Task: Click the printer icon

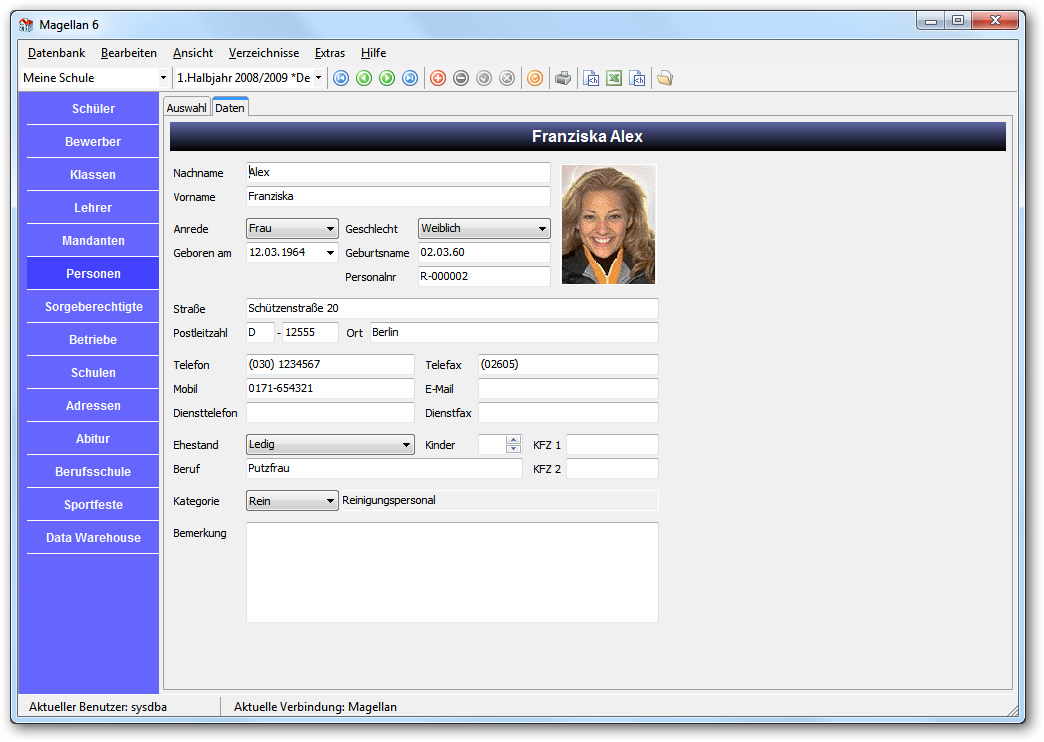Action: [x=563, y=79]
